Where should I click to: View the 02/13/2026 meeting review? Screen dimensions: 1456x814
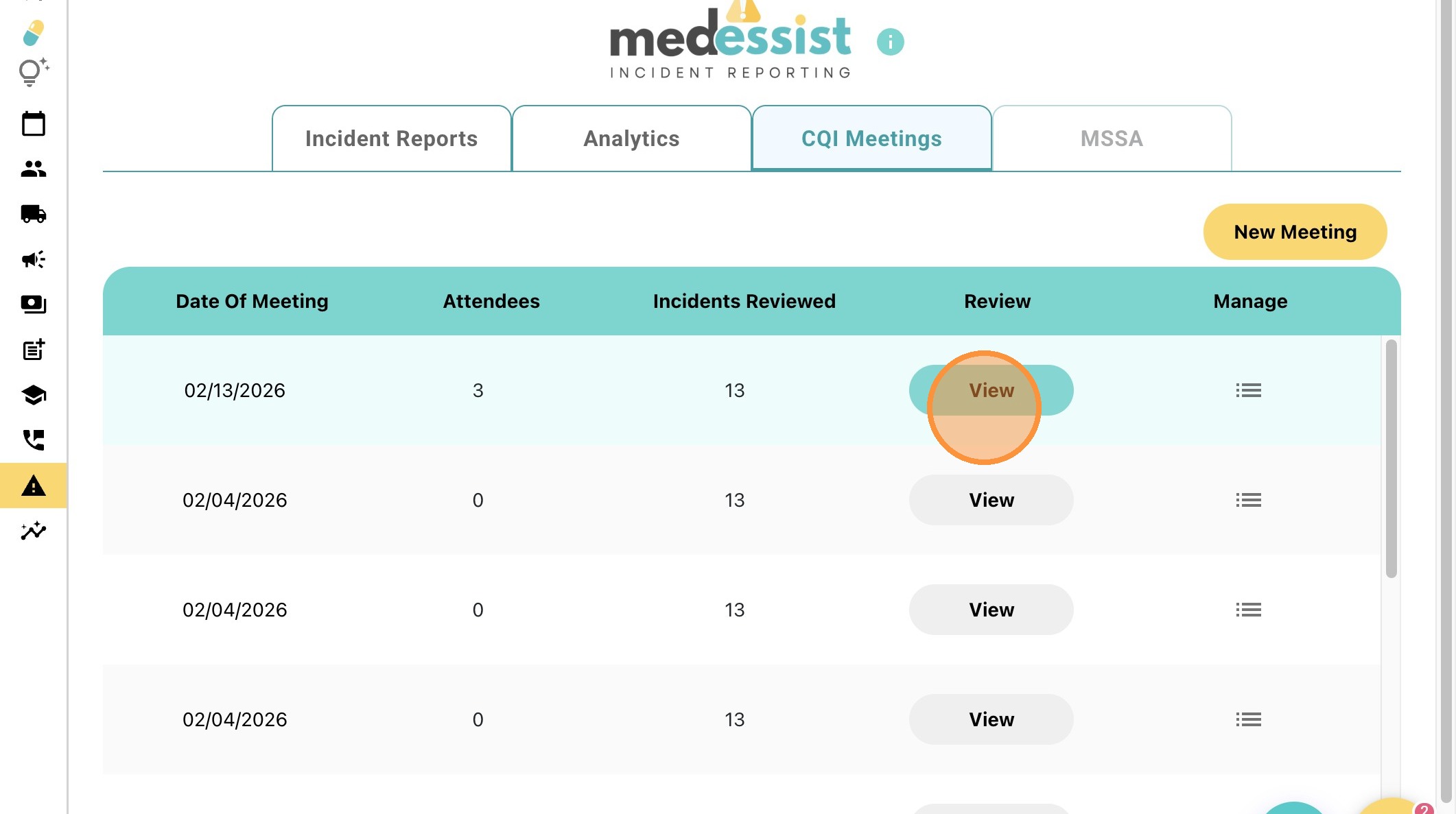pos(991,390)
